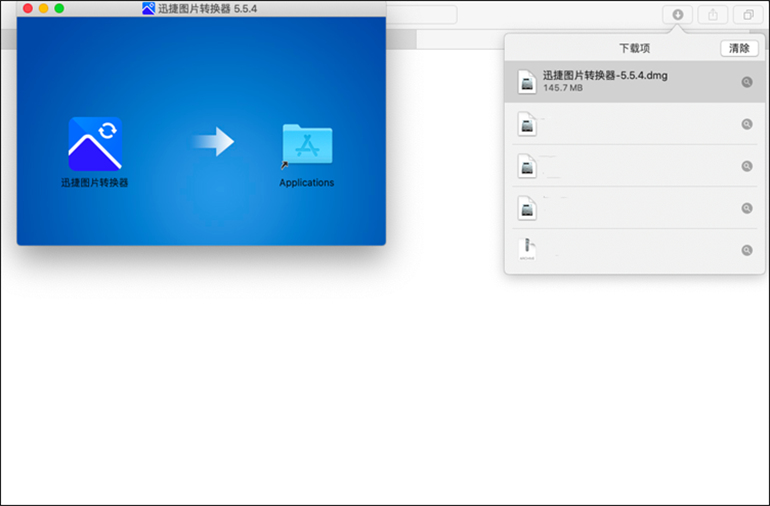Viewport: 770px width, 506px height.
Task: Open the Safari share toolbar button
Action: click(713, 15)
